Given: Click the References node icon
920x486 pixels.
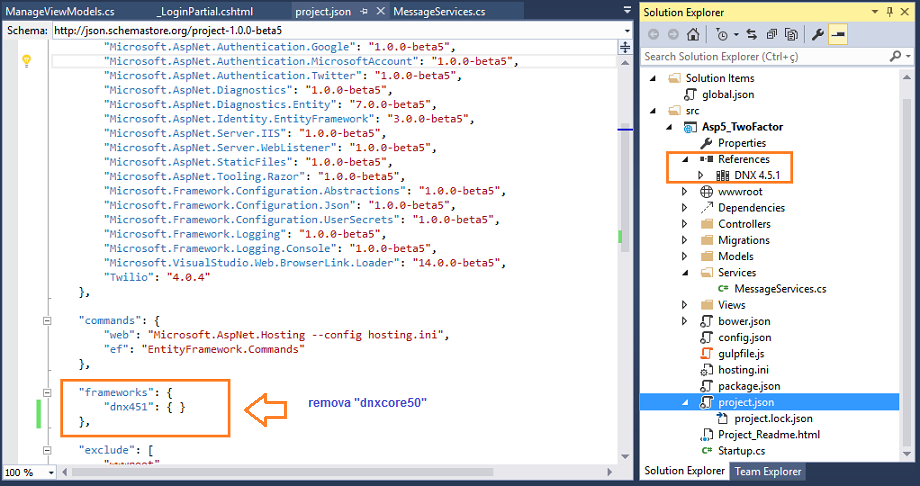Looking at the screenshot, I should 706,159.
